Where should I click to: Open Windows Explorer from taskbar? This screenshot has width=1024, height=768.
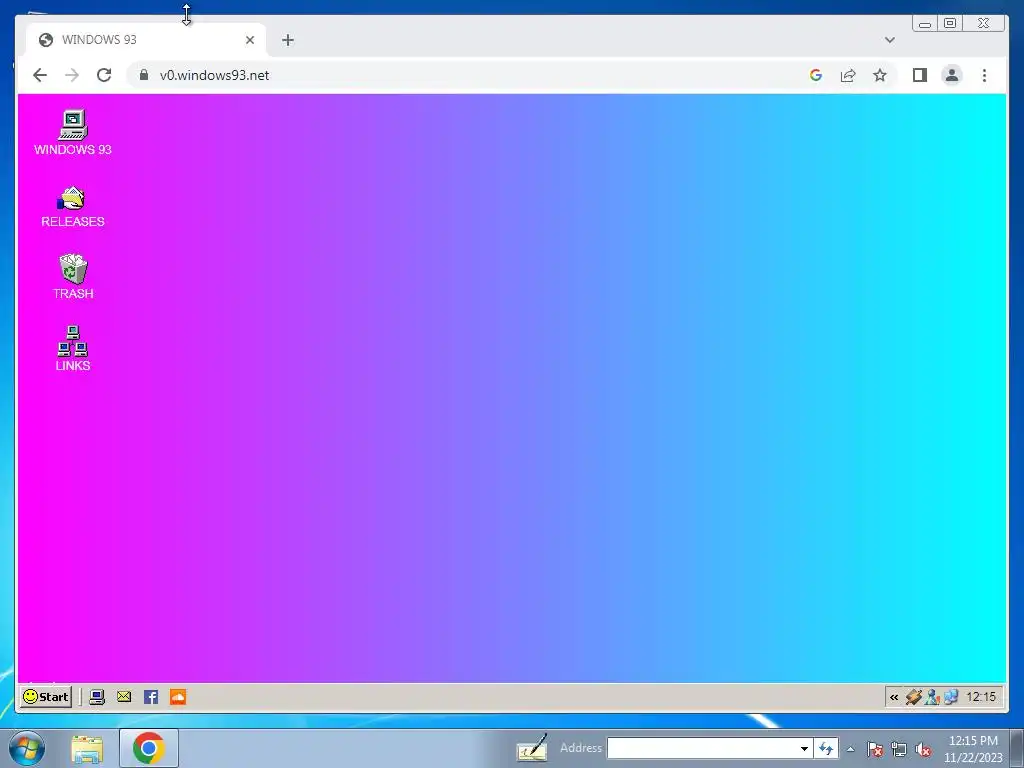click(x=87, y=748)
